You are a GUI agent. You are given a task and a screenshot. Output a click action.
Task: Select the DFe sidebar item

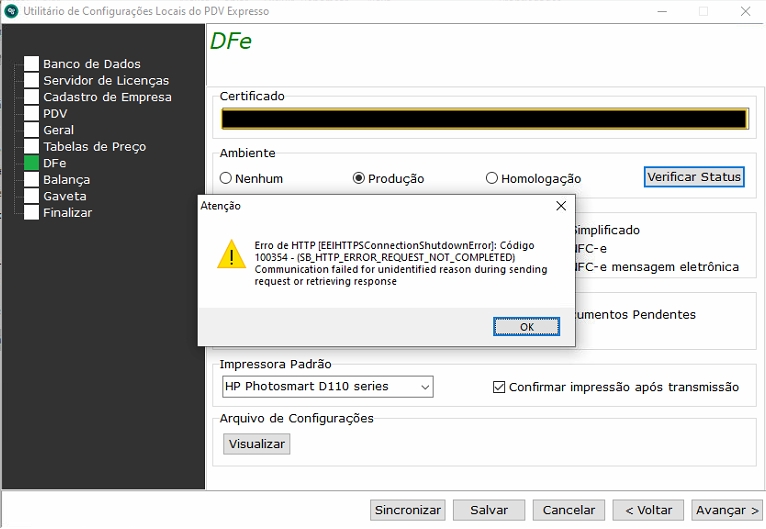click(55, 163)
